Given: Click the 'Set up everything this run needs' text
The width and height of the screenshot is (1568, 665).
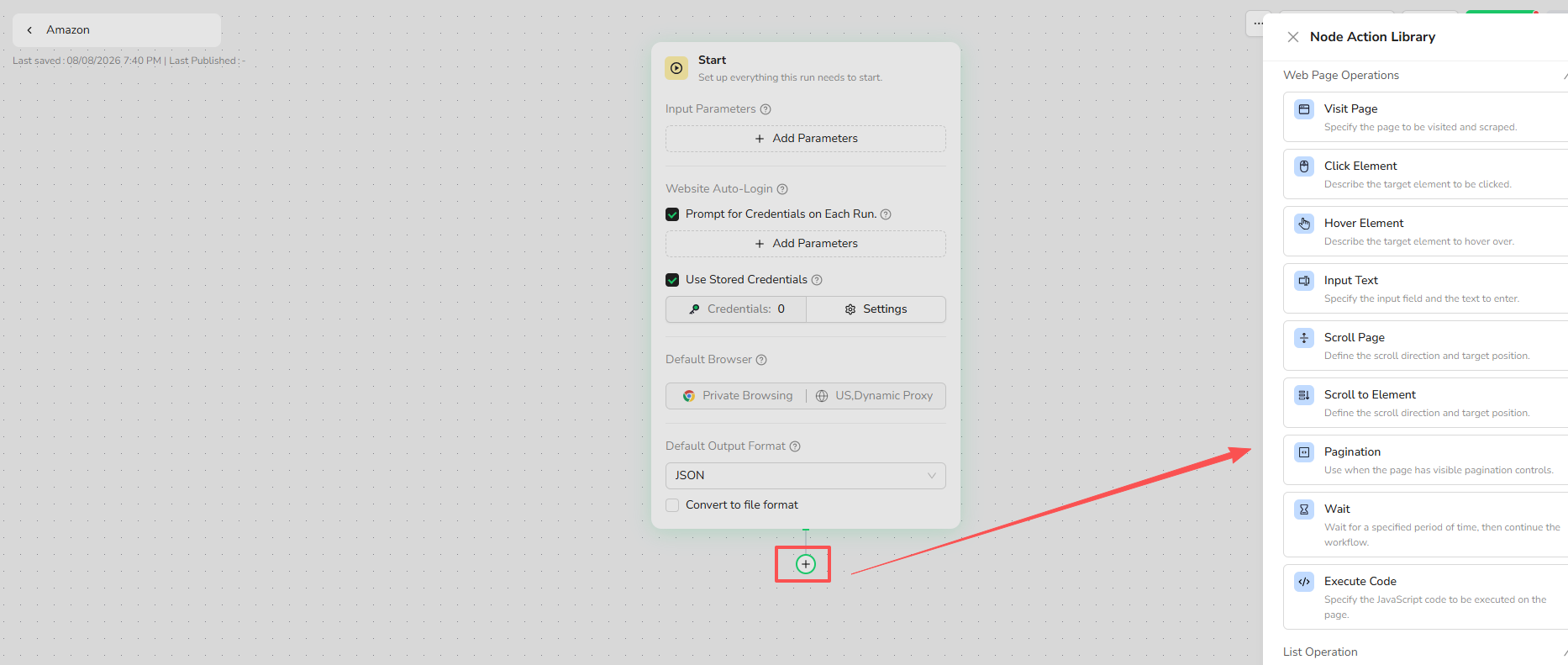Looking at the screenshot, I should (790, 77).
